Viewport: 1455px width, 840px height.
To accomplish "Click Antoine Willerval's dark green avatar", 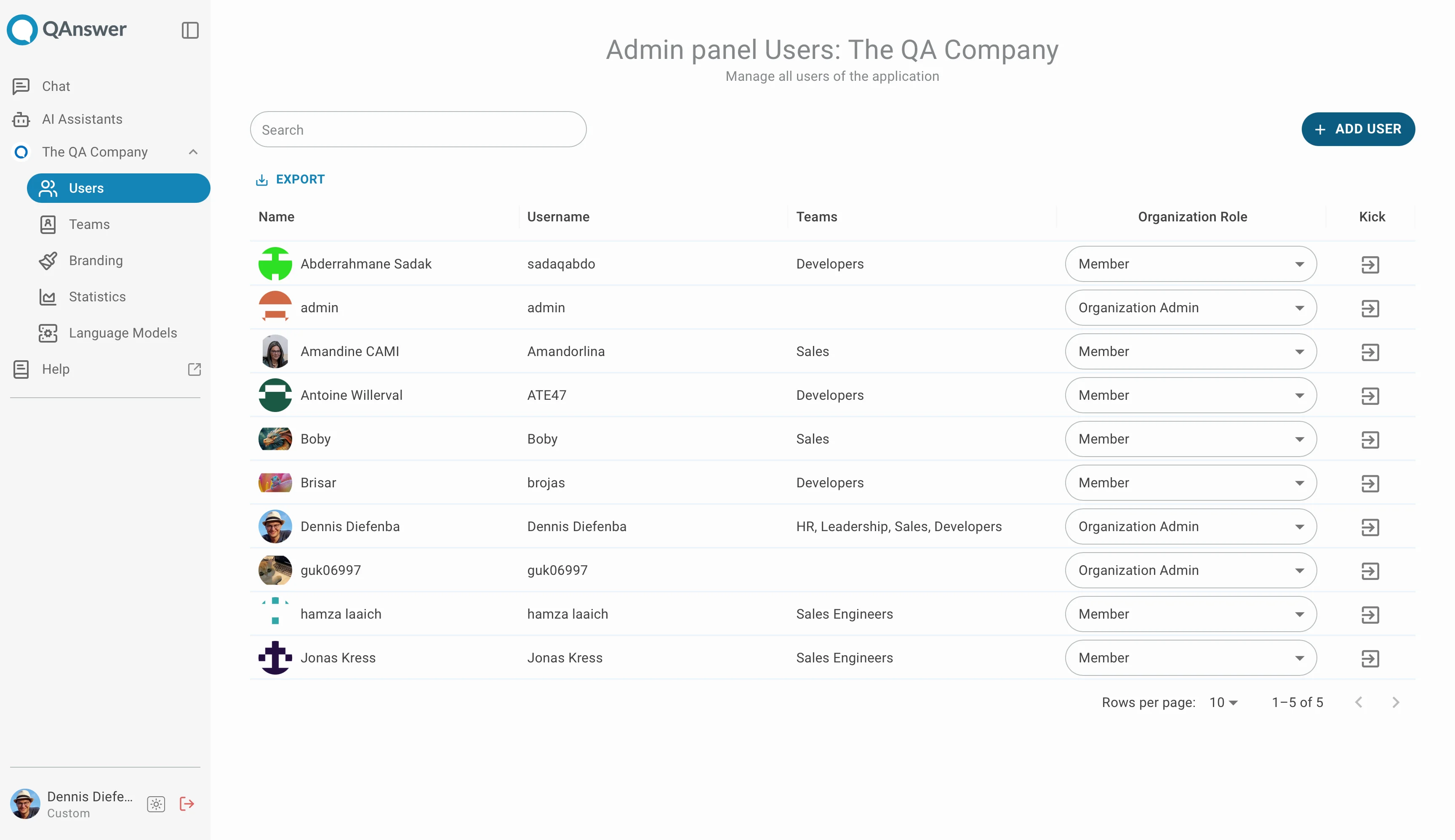I will (275, 395).
